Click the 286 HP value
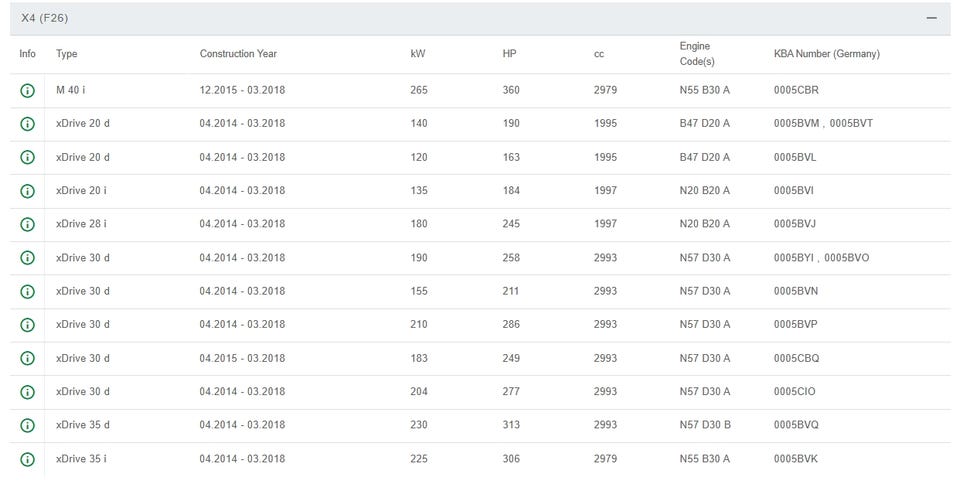Screen dimensions: 960x484 coord(511,324)
